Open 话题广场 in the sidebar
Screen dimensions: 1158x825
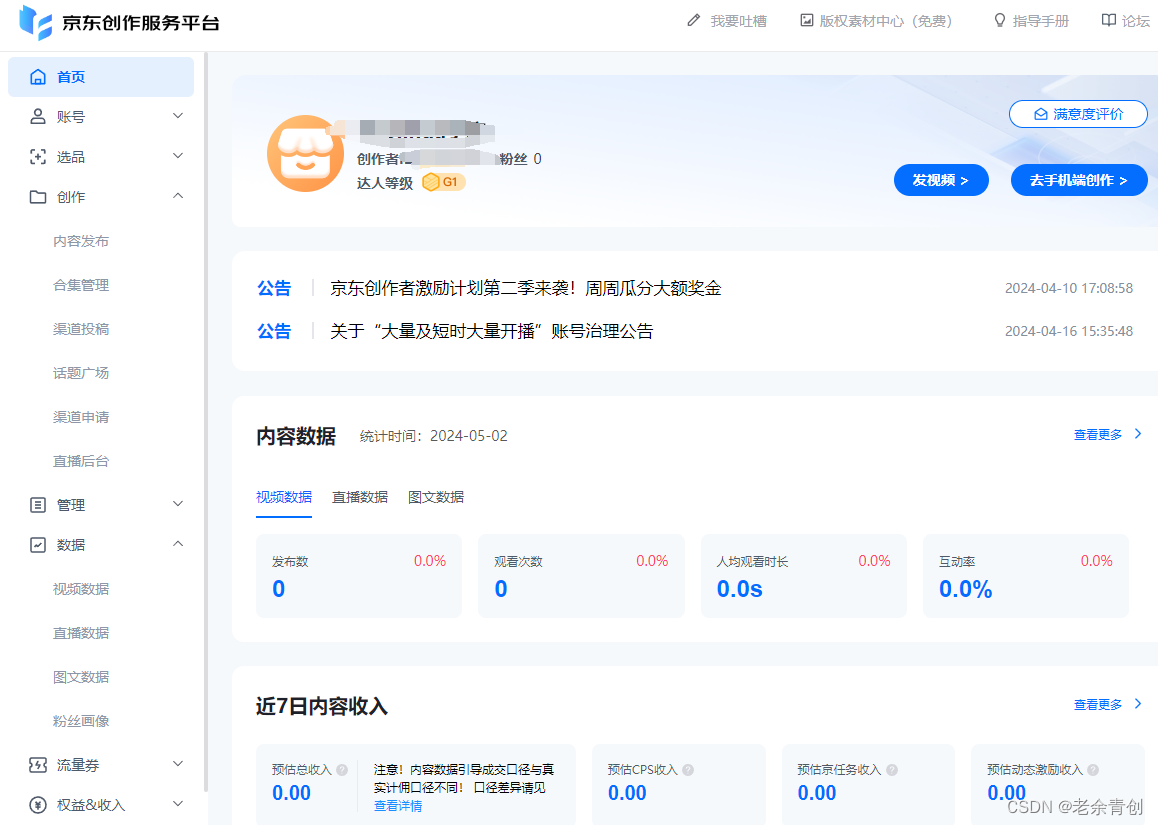81,373
